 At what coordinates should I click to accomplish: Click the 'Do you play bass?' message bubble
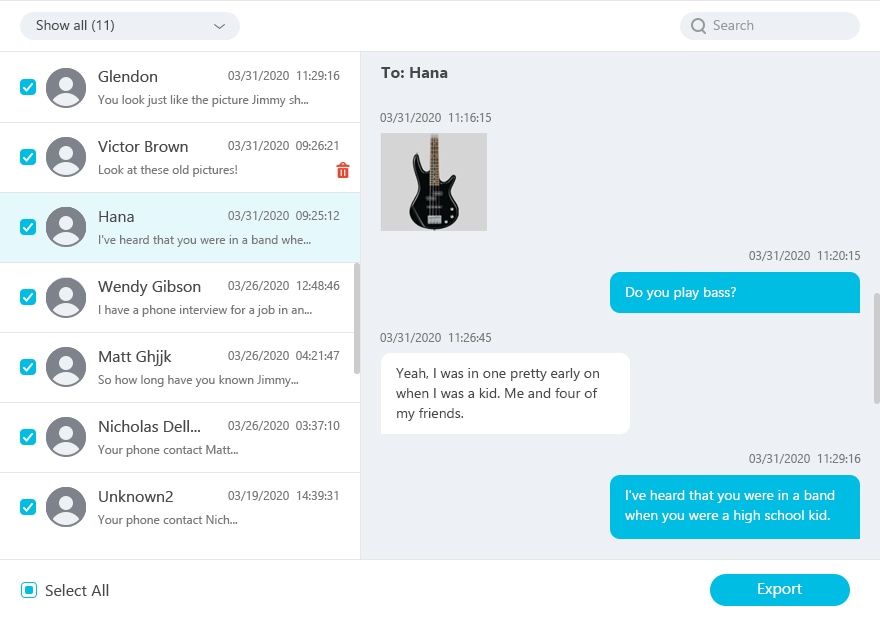pyautogui.click(x=735, y=292)
